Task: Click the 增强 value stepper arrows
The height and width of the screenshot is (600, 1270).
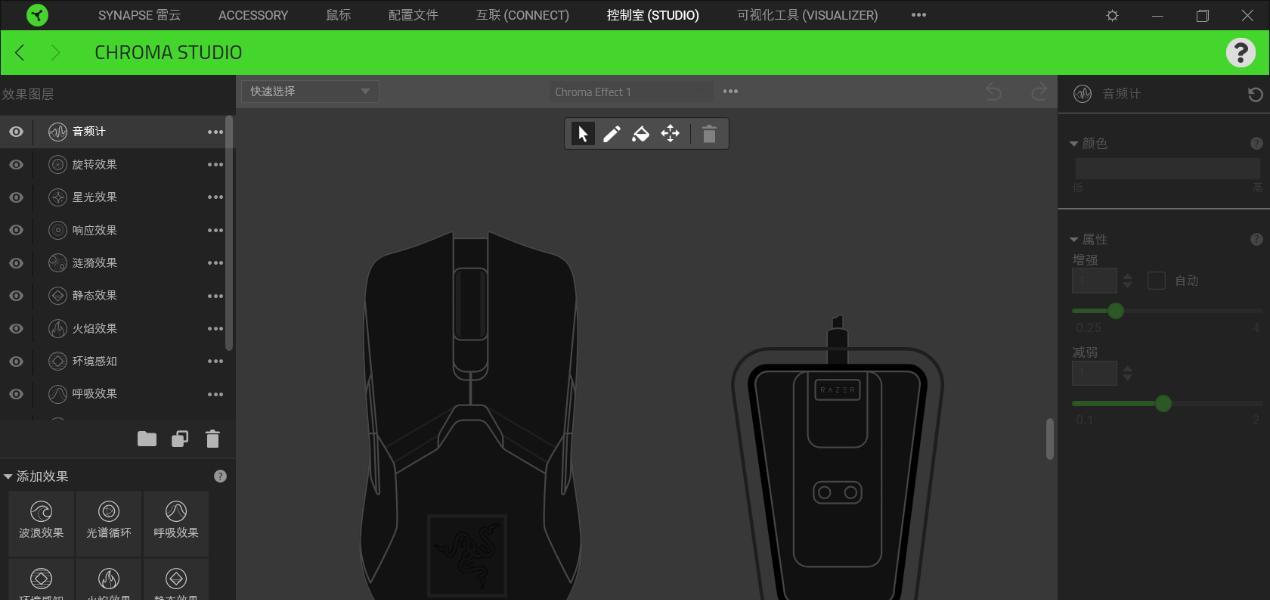Action: (1128, 281)
